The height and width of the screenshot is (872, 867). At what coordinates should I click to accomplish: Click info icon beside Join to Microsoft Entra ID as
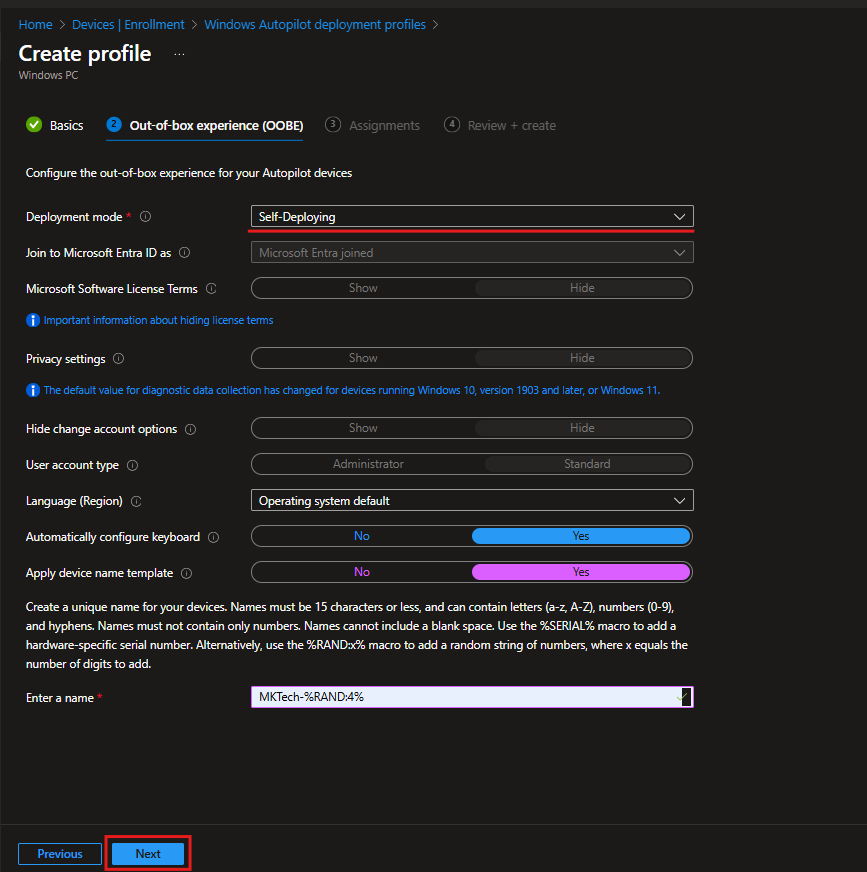pos(184,253)
